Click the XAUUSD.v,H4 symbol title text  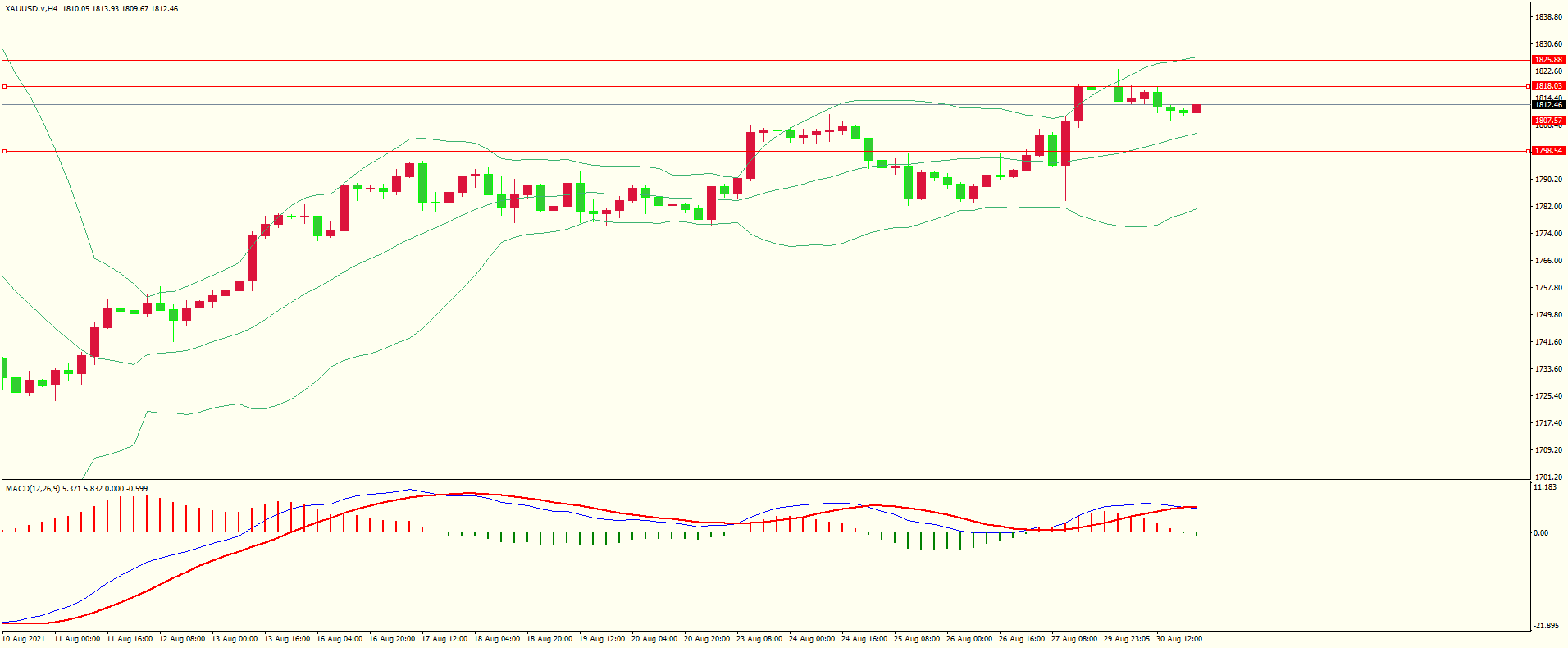(31, 9)
